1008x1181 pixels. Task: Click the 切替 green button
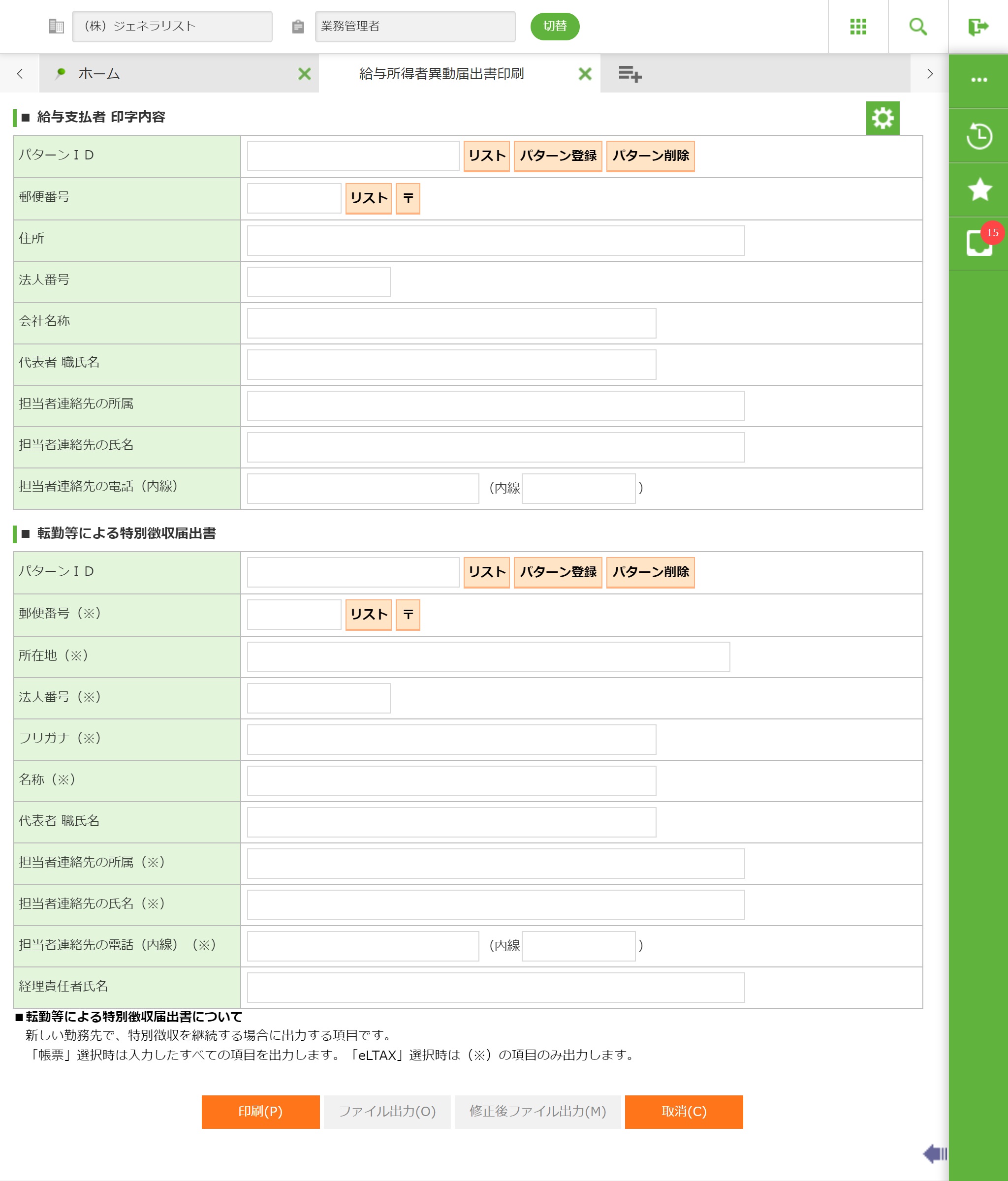pos(554,26)
